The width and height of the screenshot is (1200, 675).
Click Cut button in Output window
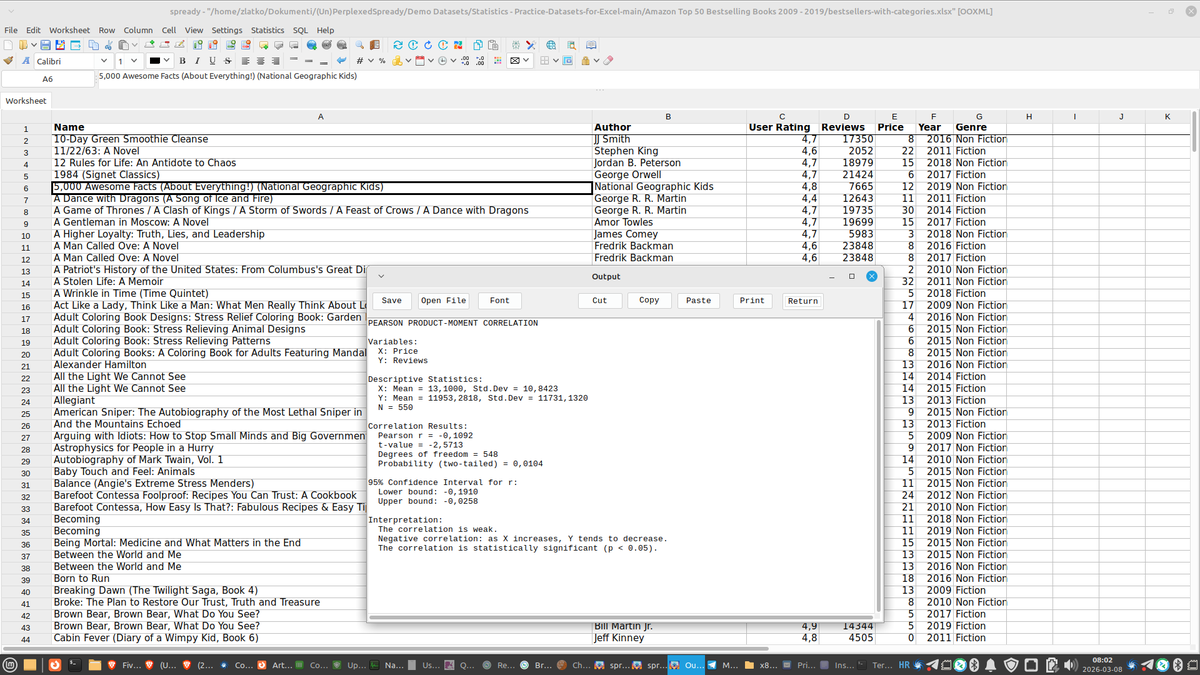599,300
